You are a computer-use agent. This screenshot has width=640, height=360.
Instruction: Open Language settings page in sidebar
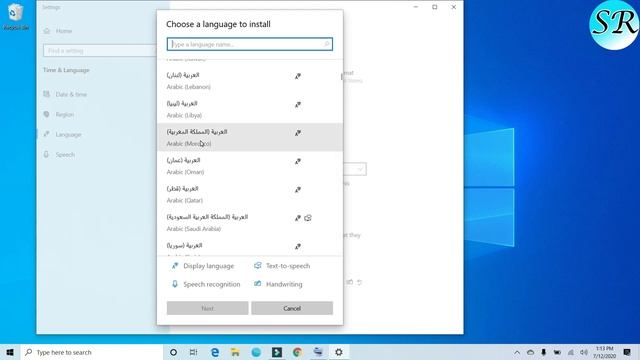click(x=68, y=134)
